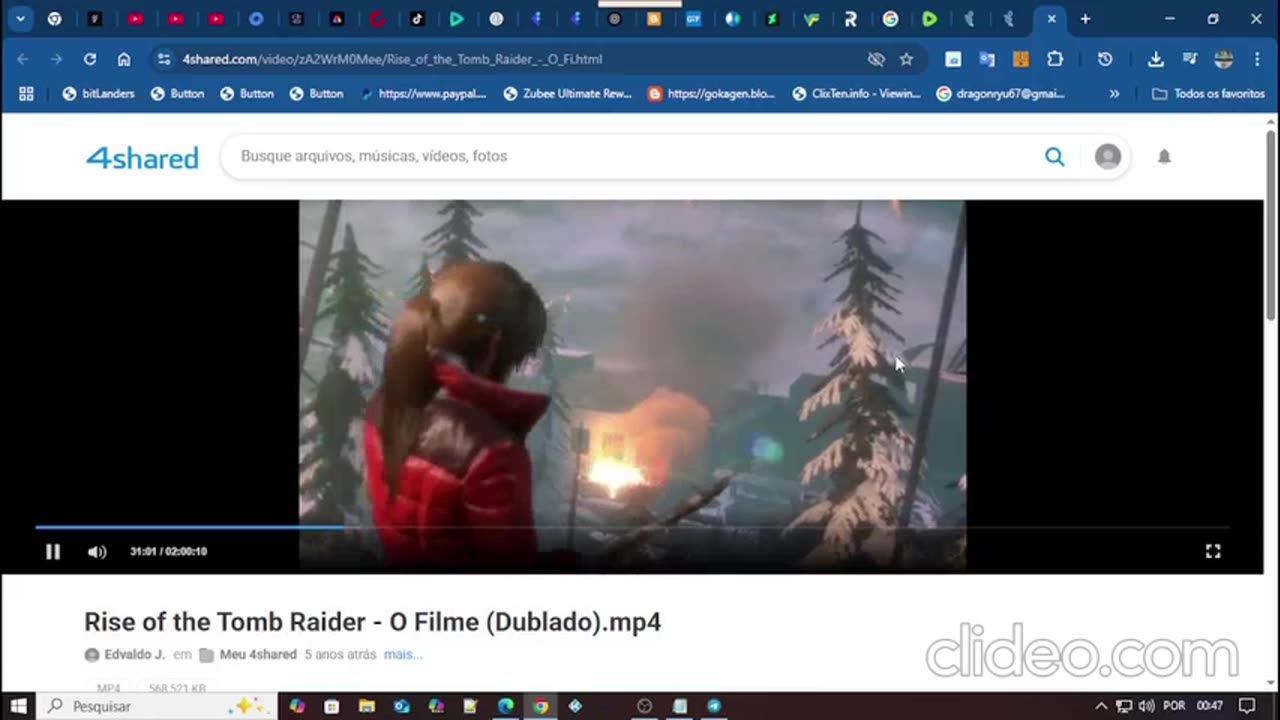Open the Chrome profile avatar
This screenshot has width=1280, height=720.
(x=1224, y=59)
